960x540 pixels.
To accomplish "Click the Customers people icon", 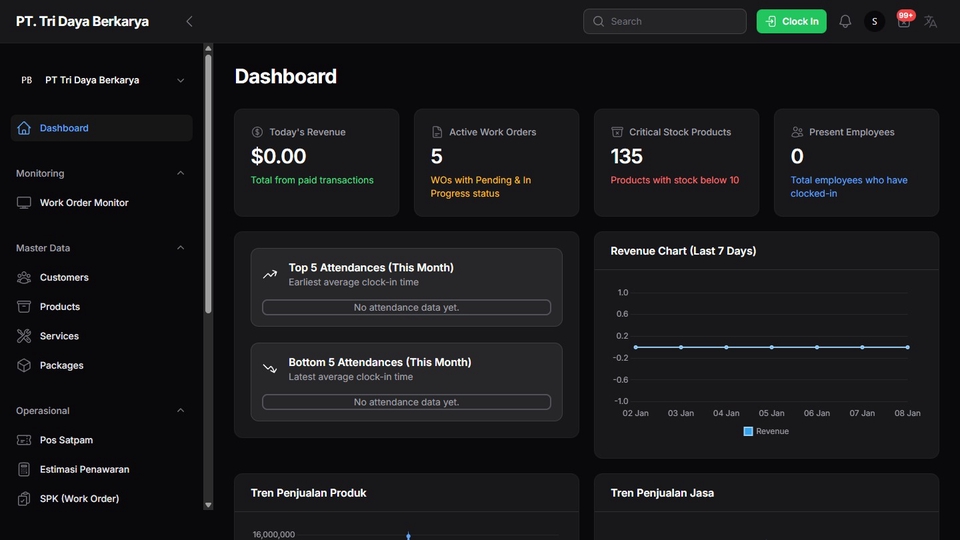I will [x=24, y=277].
